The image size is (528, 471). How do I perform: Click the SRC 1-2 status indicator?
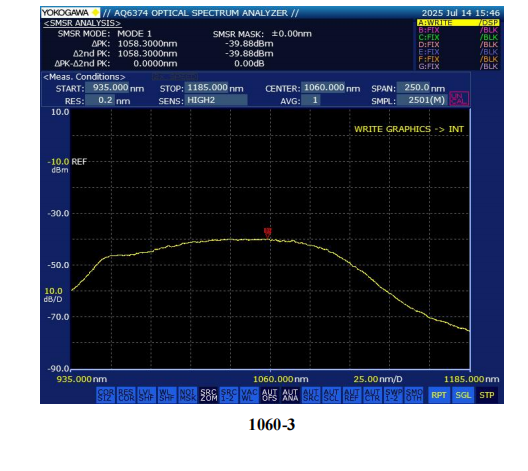[x=229, y=395]
